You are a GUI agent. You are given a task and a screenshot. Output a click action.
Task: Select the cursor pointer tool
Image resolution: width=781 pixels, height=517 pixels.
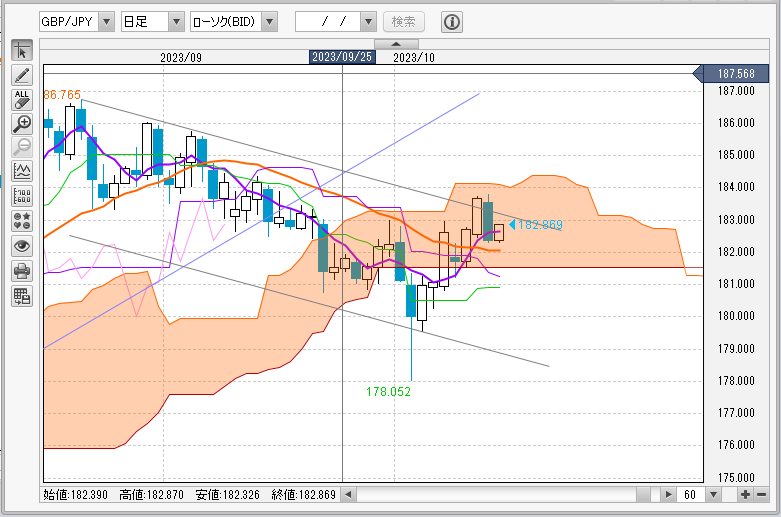click(22, 51)
